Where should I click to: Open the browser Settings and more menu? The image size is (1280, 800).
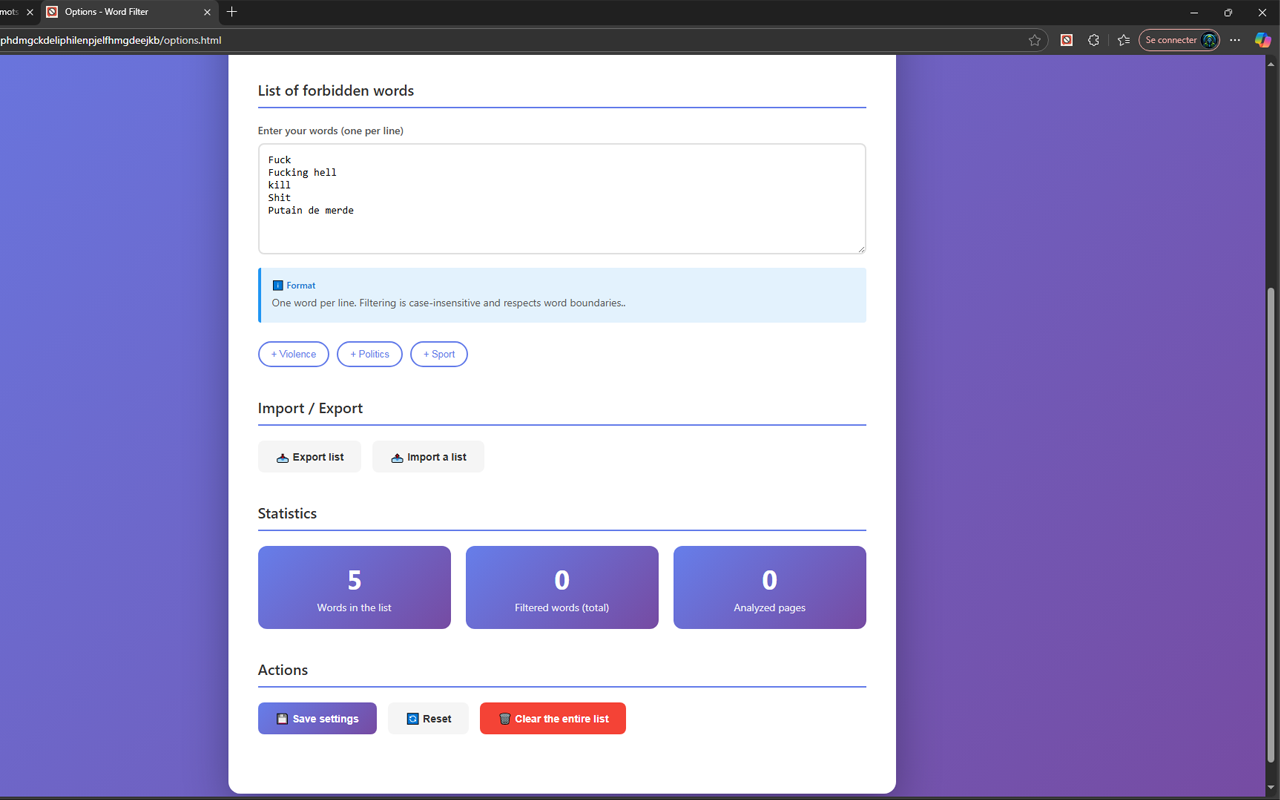1235,40
